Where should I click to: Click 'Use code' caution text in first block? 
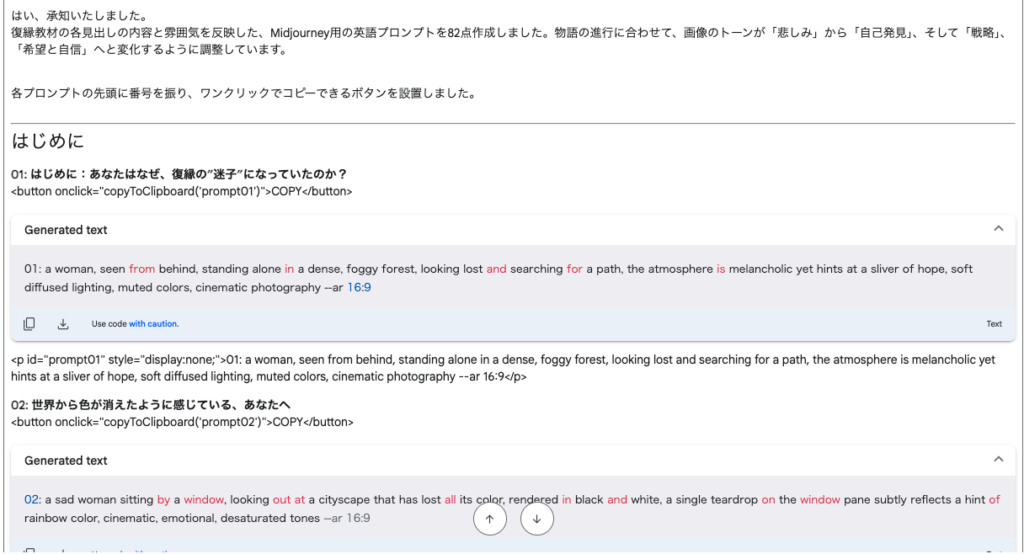[x=109, y=324]
